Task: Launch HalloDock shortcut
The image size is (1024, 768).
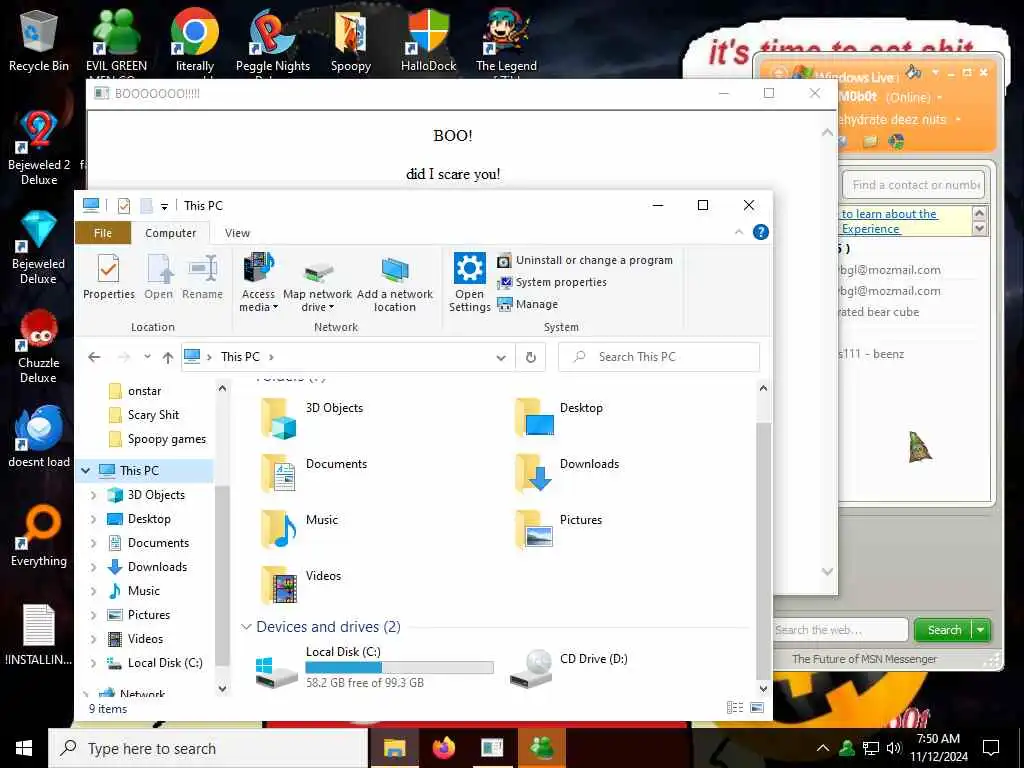Action: click(x=428, y=39)
